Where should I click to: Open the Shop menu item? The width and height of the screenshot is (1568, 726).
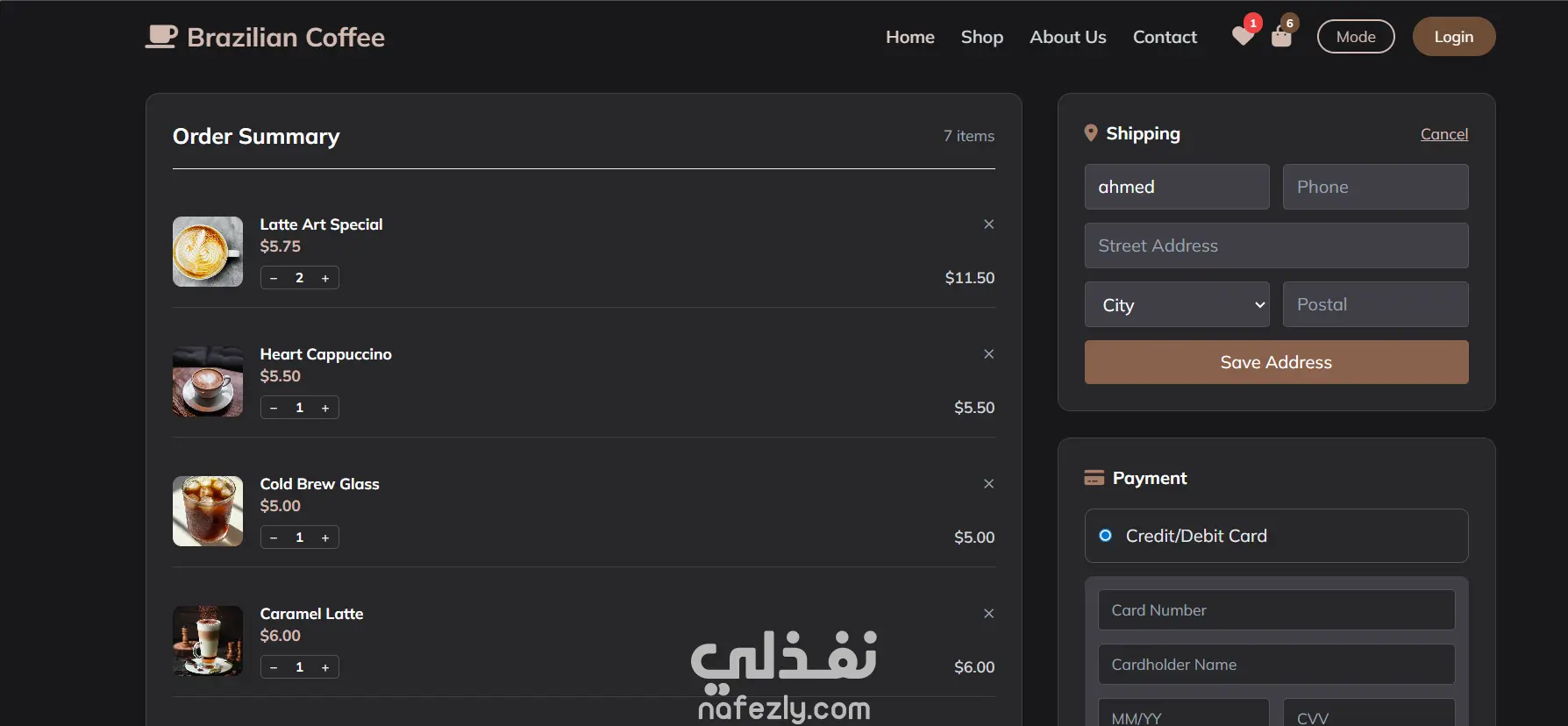tap(982, 37)
